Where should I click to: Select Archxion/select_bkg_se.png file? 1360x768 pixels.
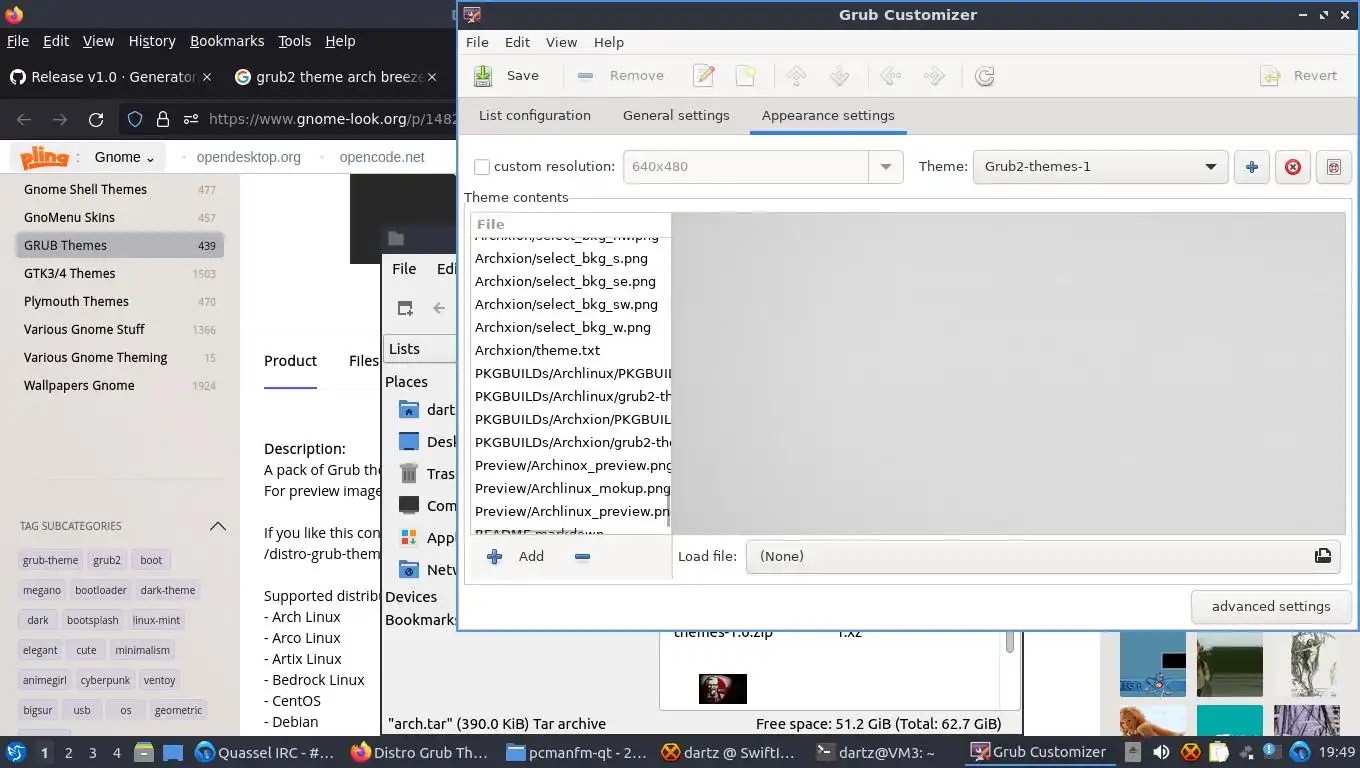pos(570,281)
